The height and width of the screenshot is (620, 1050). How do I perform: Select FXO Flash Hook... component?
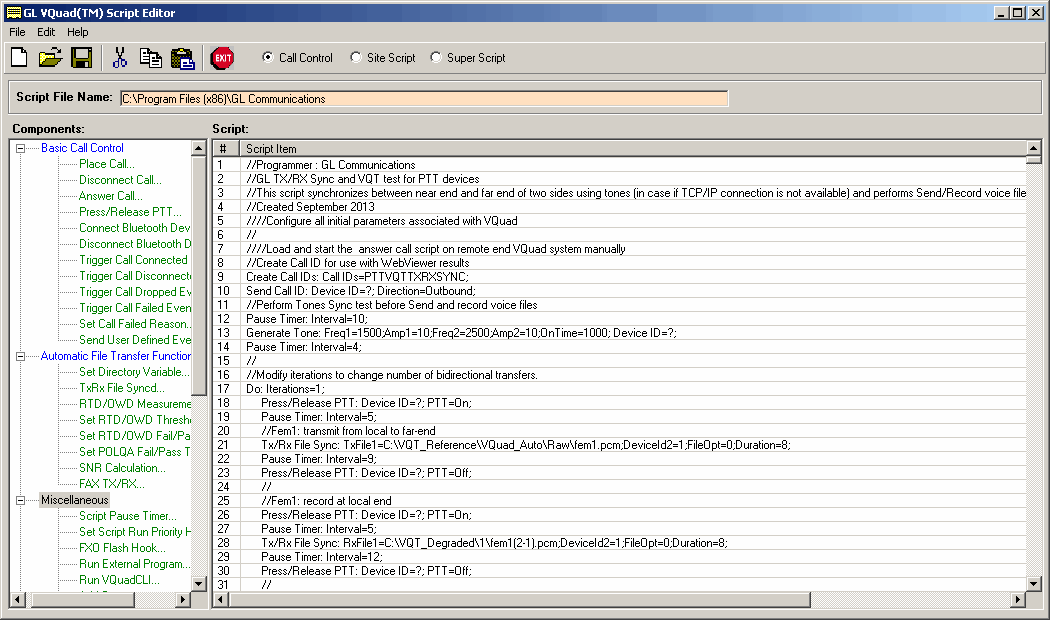click(x=122, y=548)
